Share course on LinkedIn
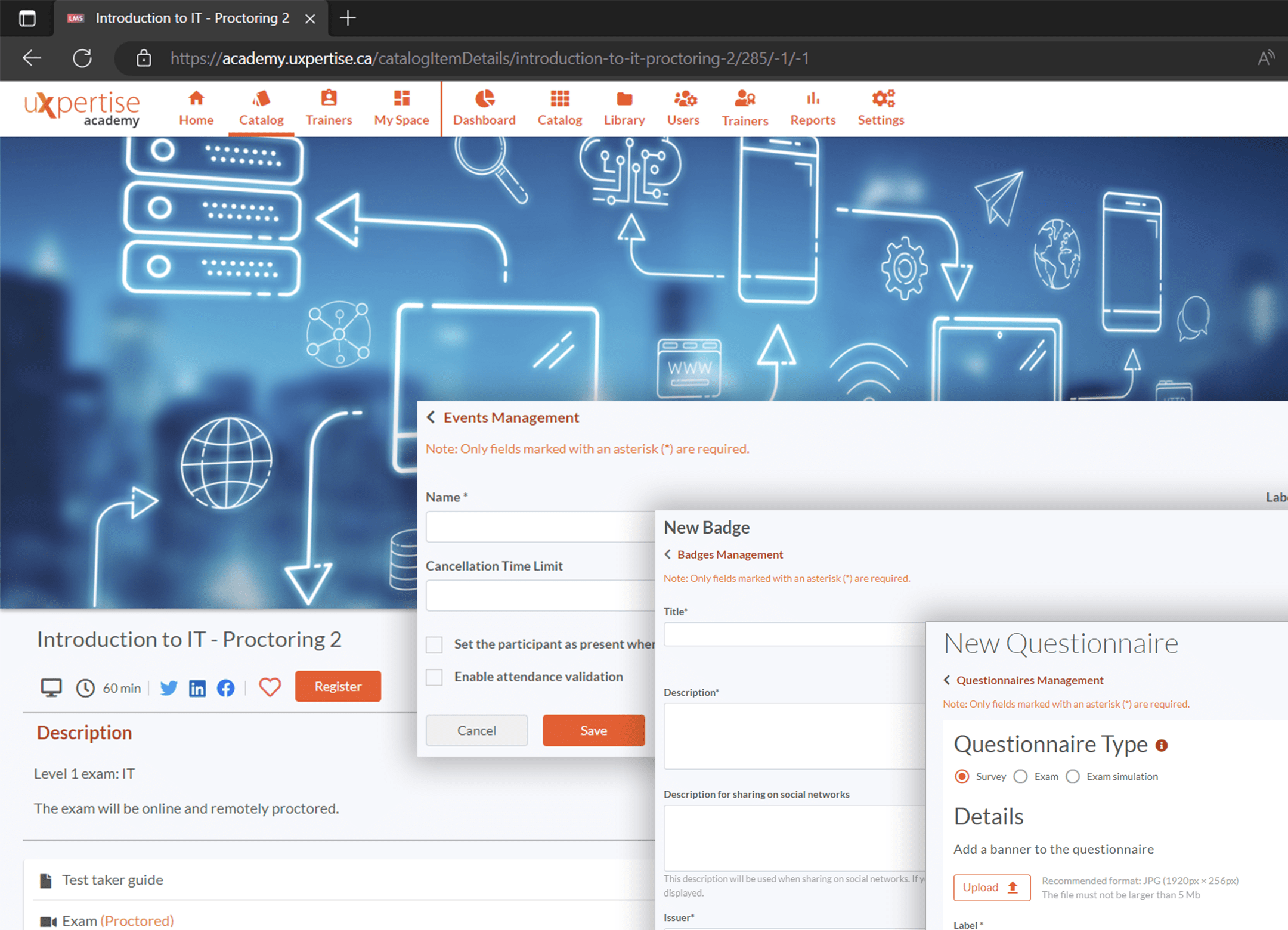1288x930 pixels. (197, 688)
